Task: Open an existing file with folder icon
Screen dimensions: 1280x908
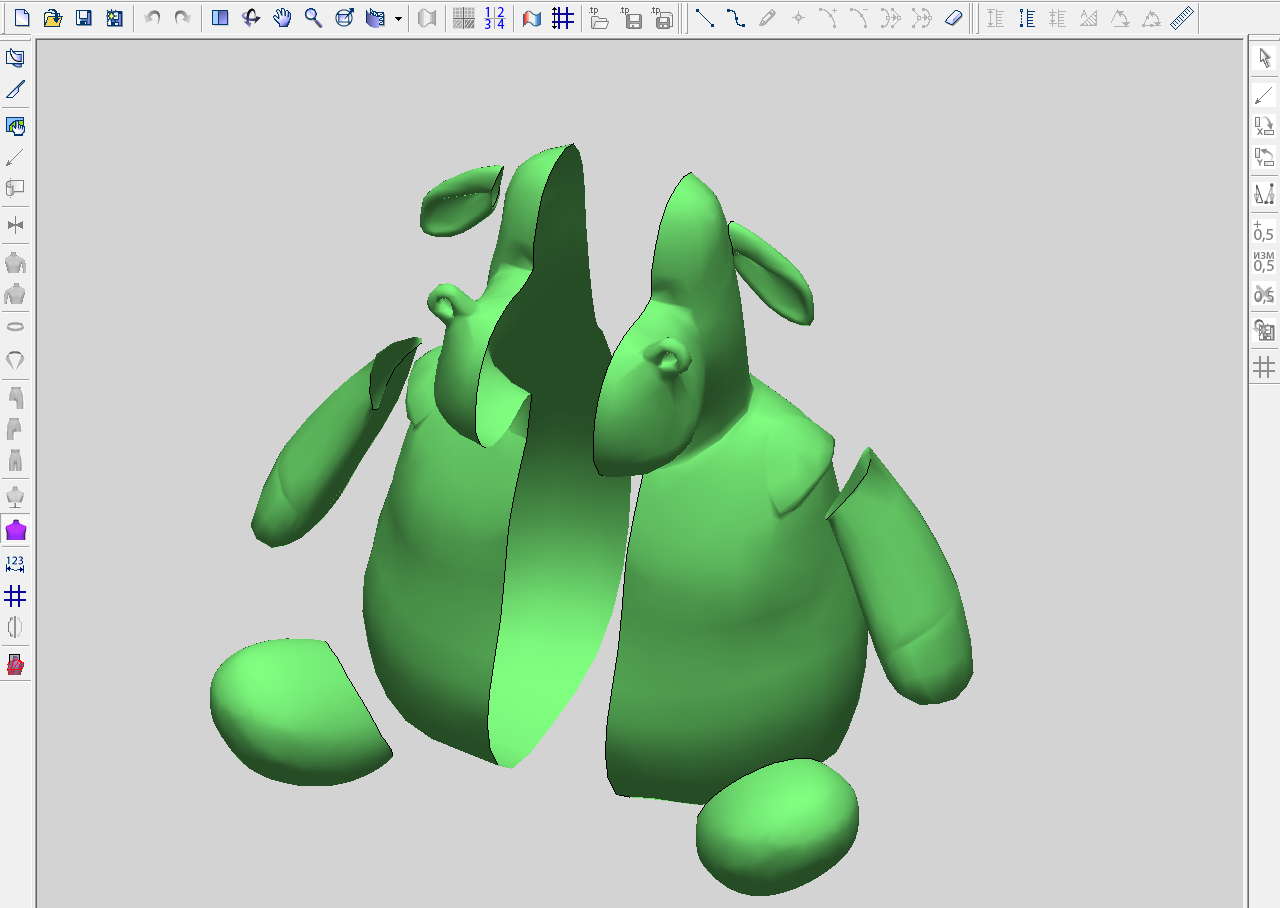Action: pyautogui.click(x=53, y=18)
